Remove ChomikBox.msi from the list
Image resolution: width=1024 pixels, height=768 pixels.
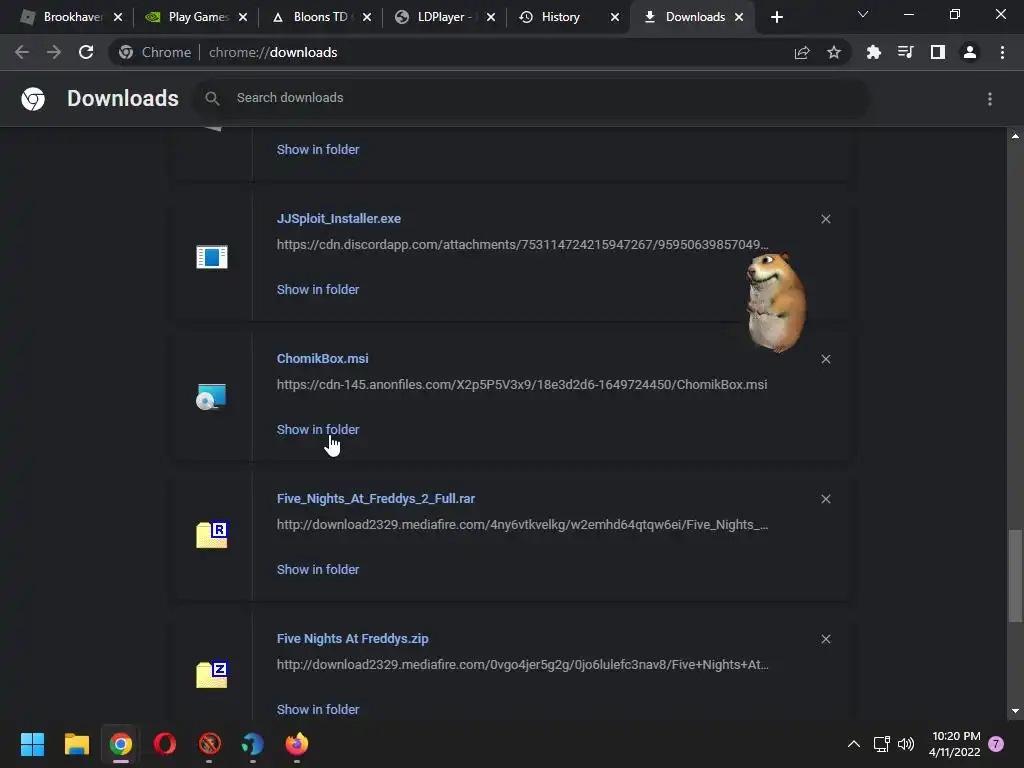coord(825,359)
